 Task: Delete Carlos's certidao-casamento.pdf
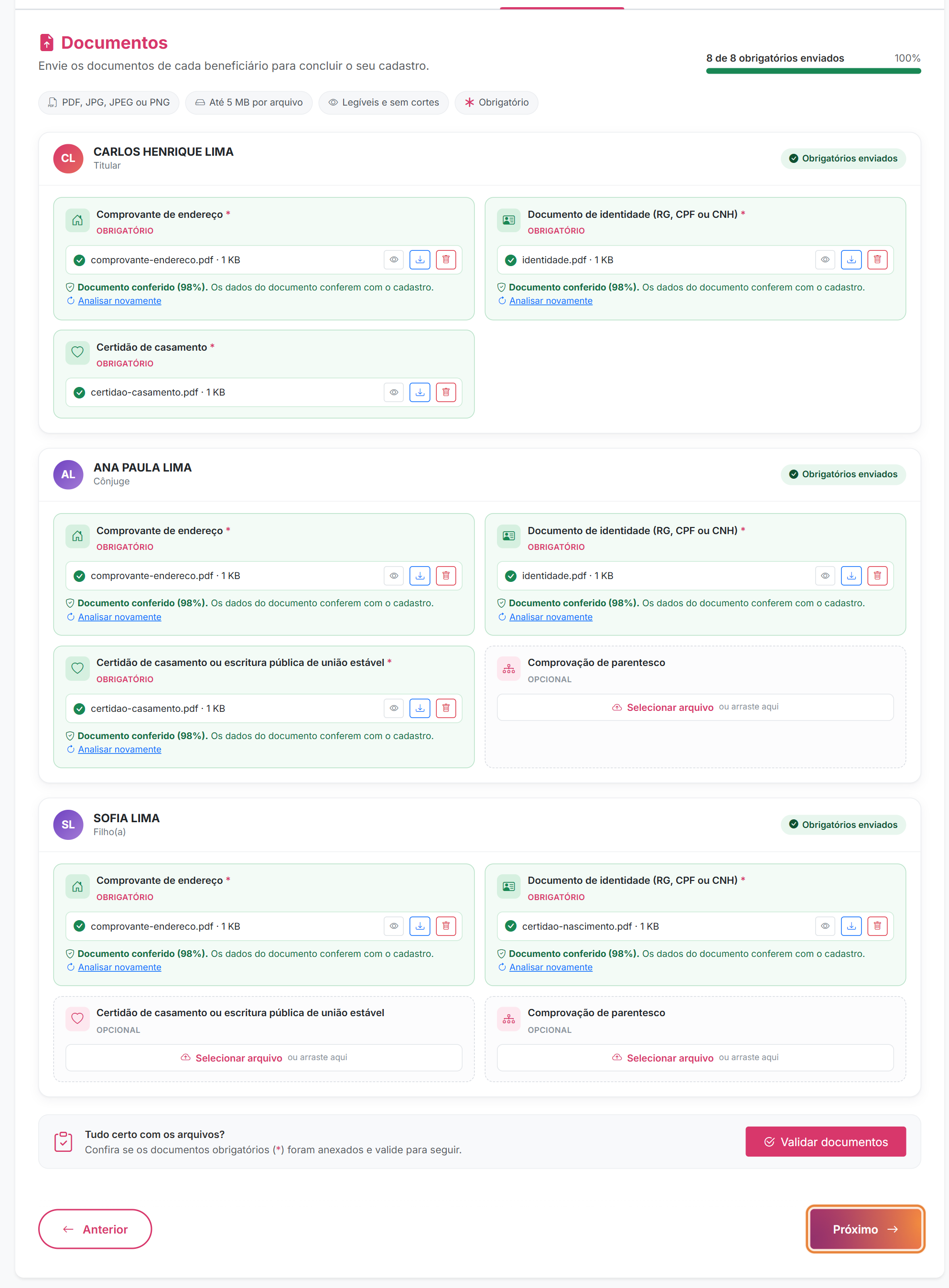point(446,392)
